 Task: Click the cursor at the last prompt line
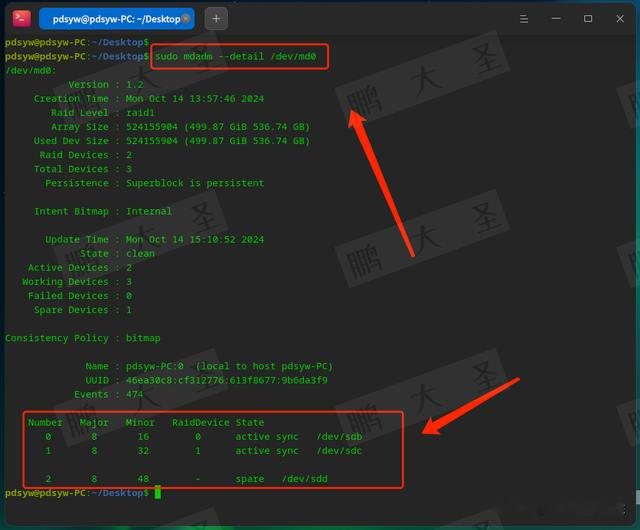pyautogui.click(x=158, y=493)
